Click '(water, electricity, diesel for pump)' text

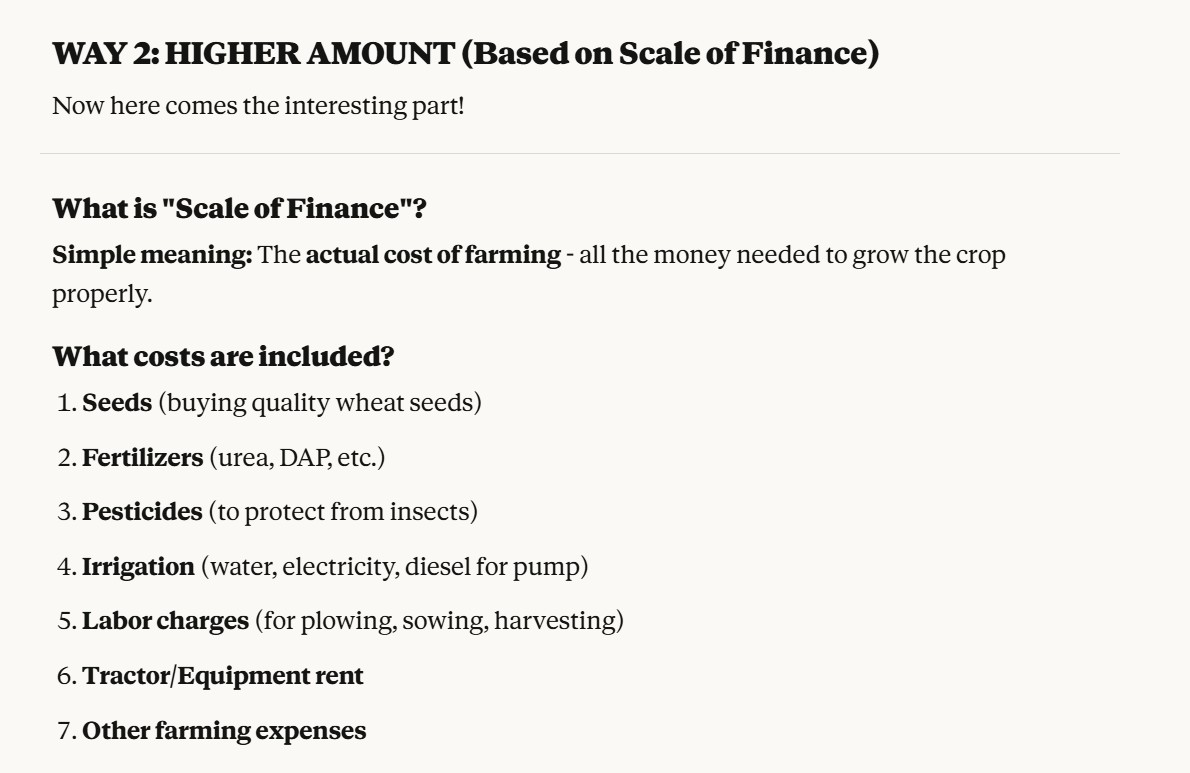[x=395, y=567]
